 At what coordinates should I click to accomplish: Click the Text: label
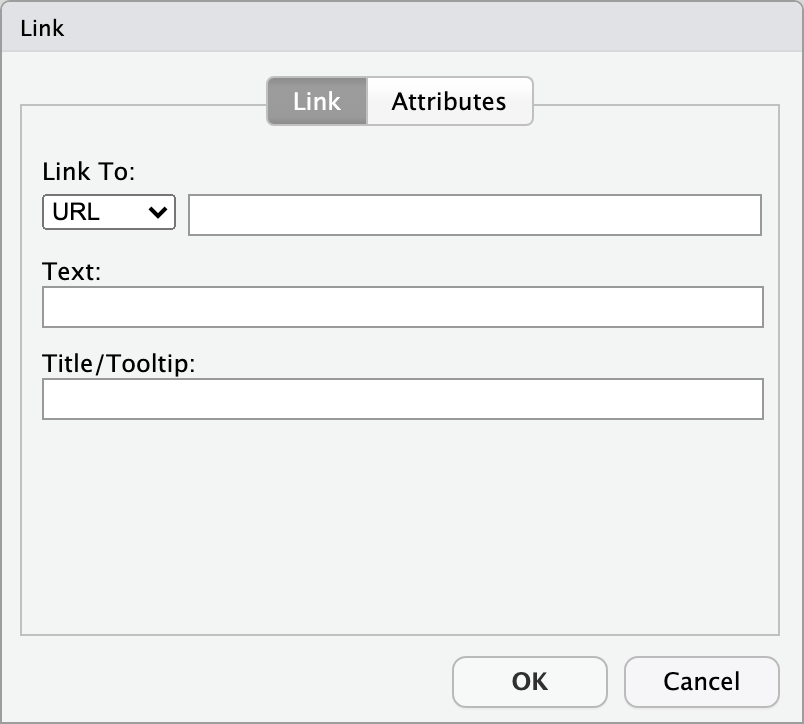[70, 271]
